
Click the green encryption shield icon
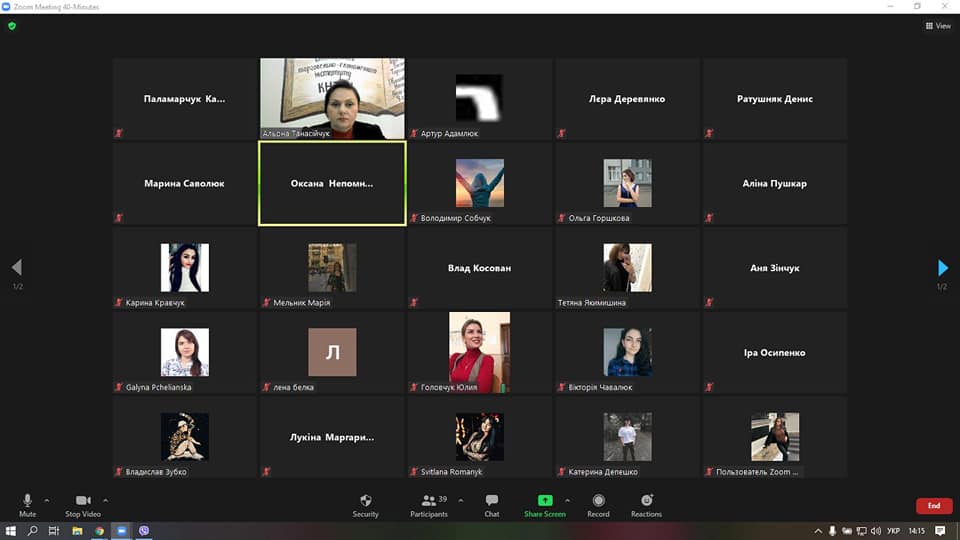point(12,26)
